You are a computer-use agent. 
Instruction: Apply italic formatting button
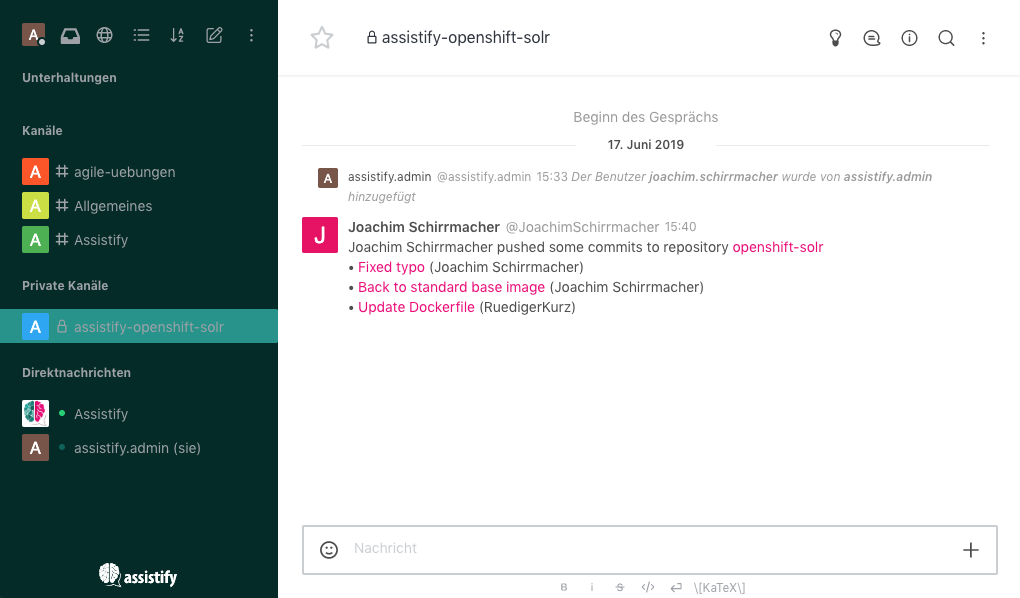591,587
